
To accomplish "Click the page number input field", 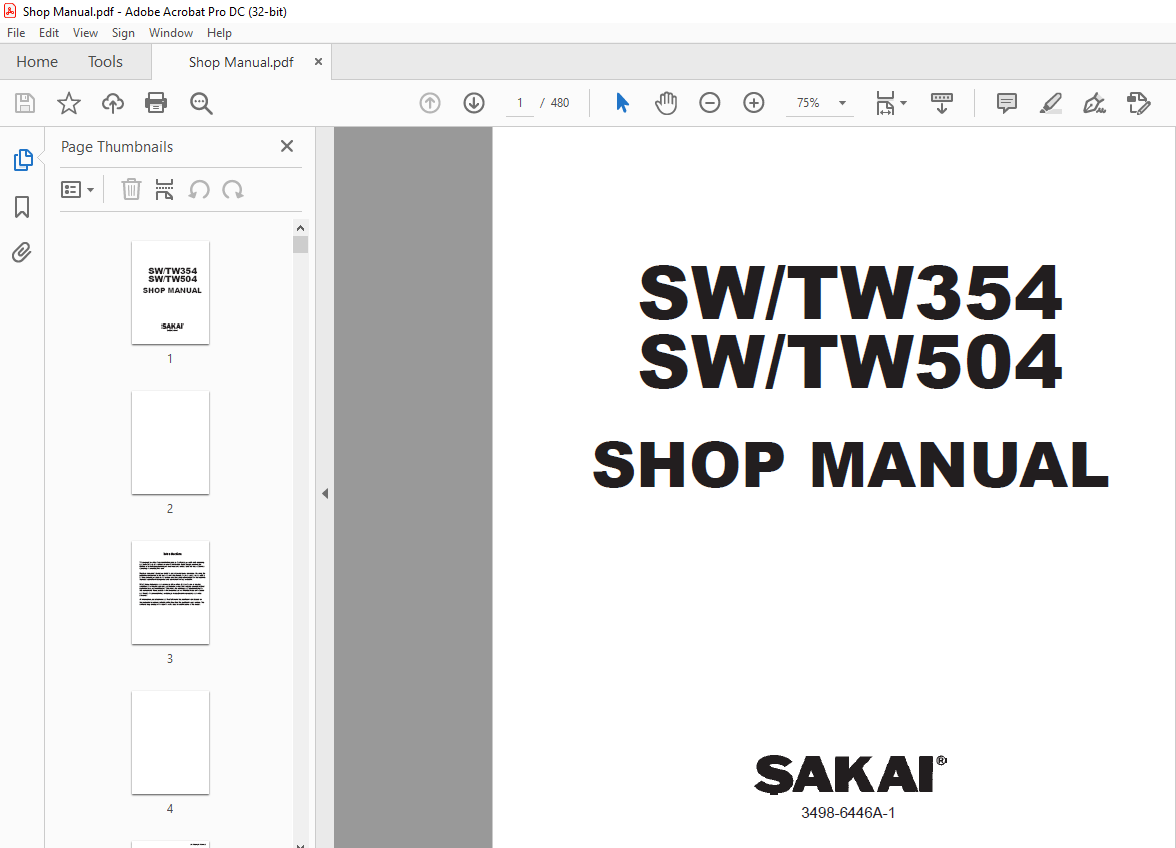I will (x=520, y=103).
